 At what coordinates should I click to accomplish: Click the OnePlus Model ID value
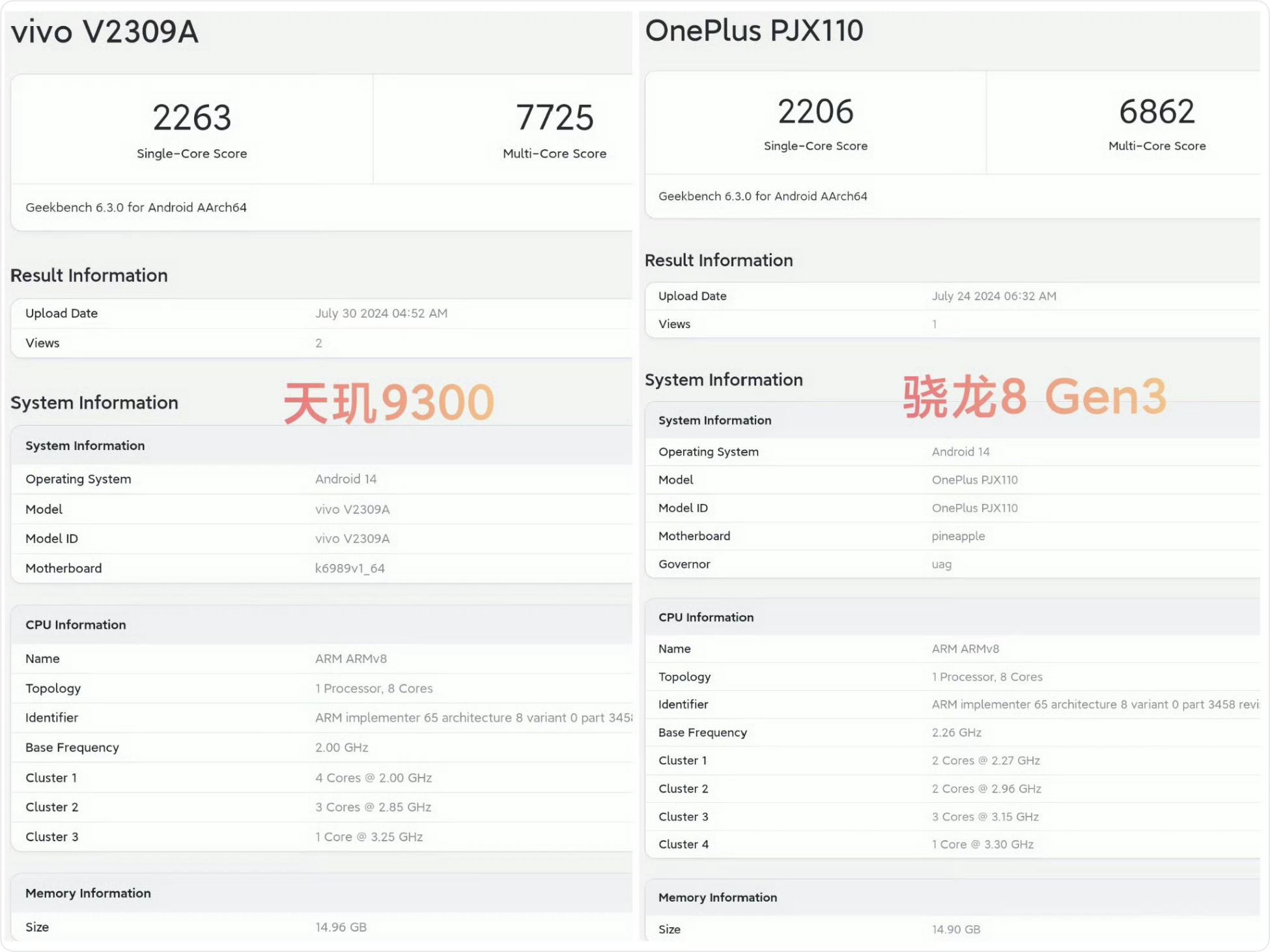pos(974,509)
